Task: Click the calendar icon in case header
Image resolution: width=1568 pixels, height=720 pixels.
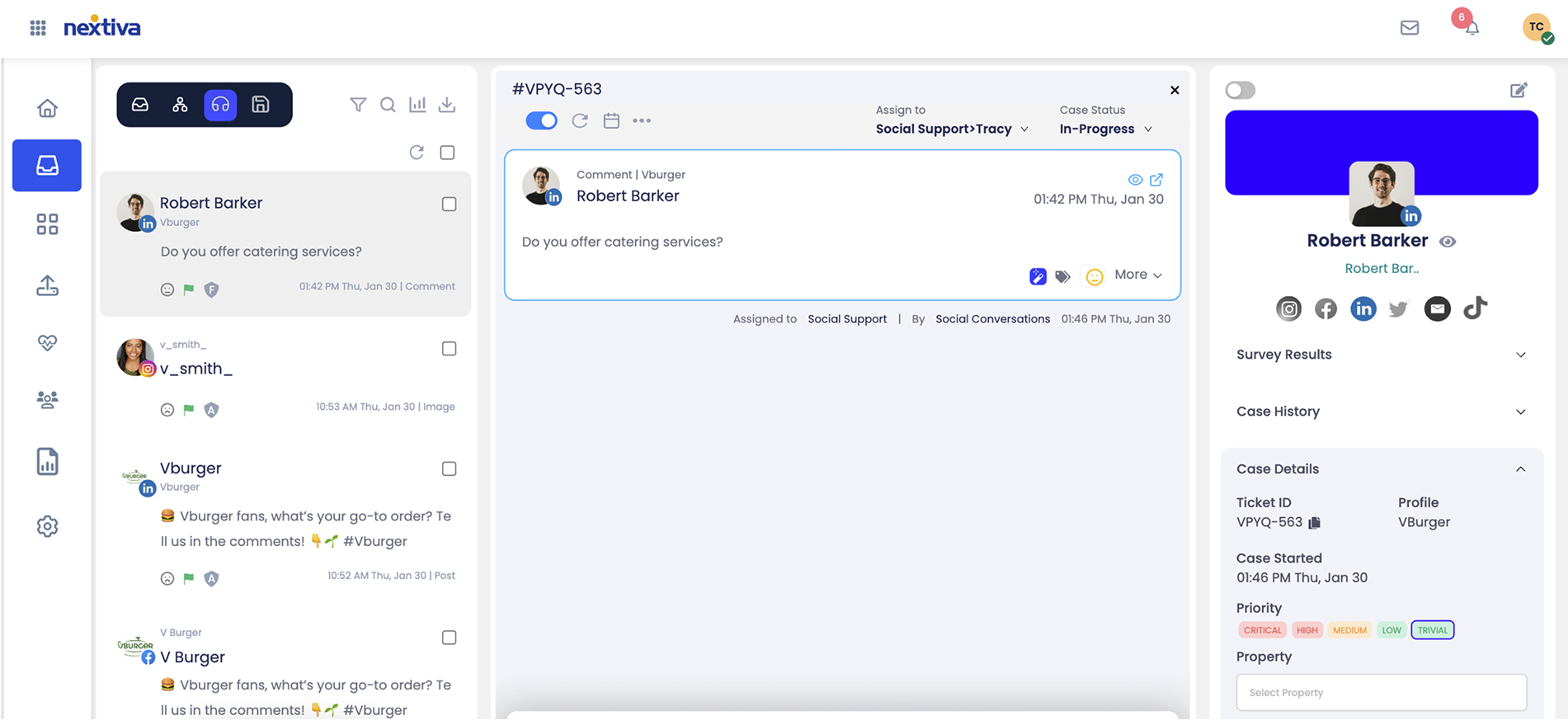Action: (x=611, y=121)
